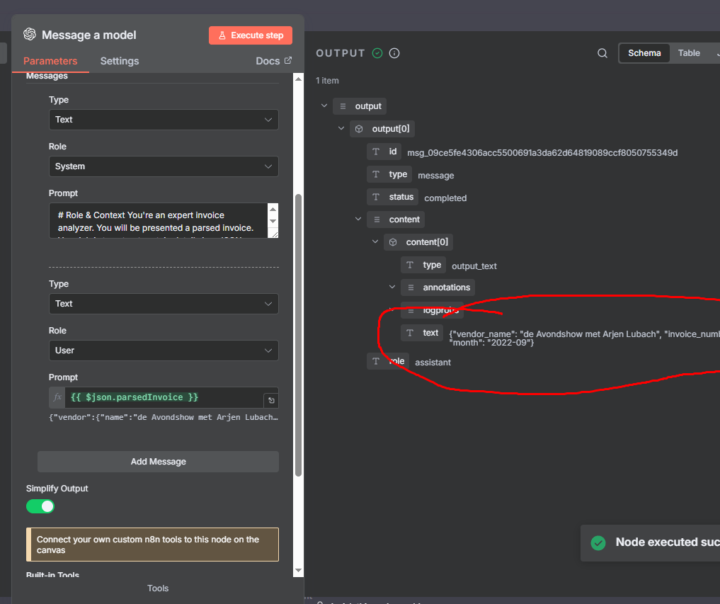Viewport: 720px width, 604px height.
Task: Click the green success check beside OUTPUT
Action: (x=377, y=53)
